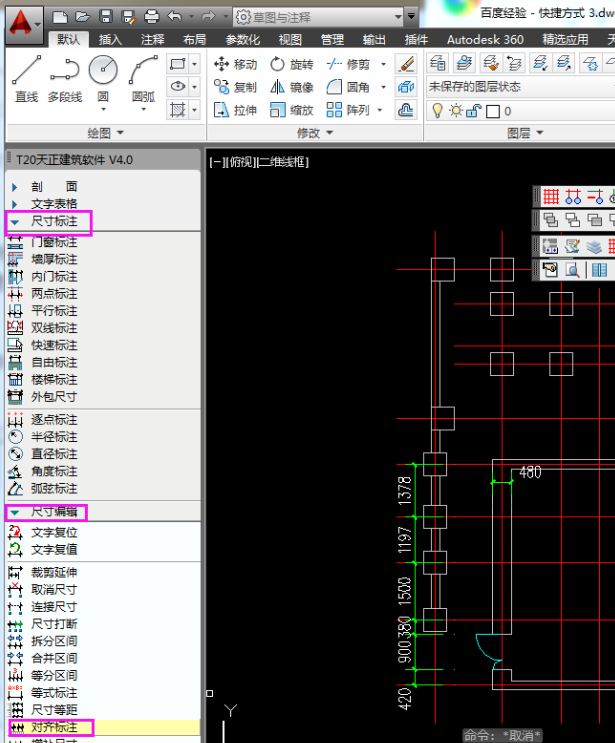
Task: Click the red grid axis toolbar icon
Action: point(551,196)
